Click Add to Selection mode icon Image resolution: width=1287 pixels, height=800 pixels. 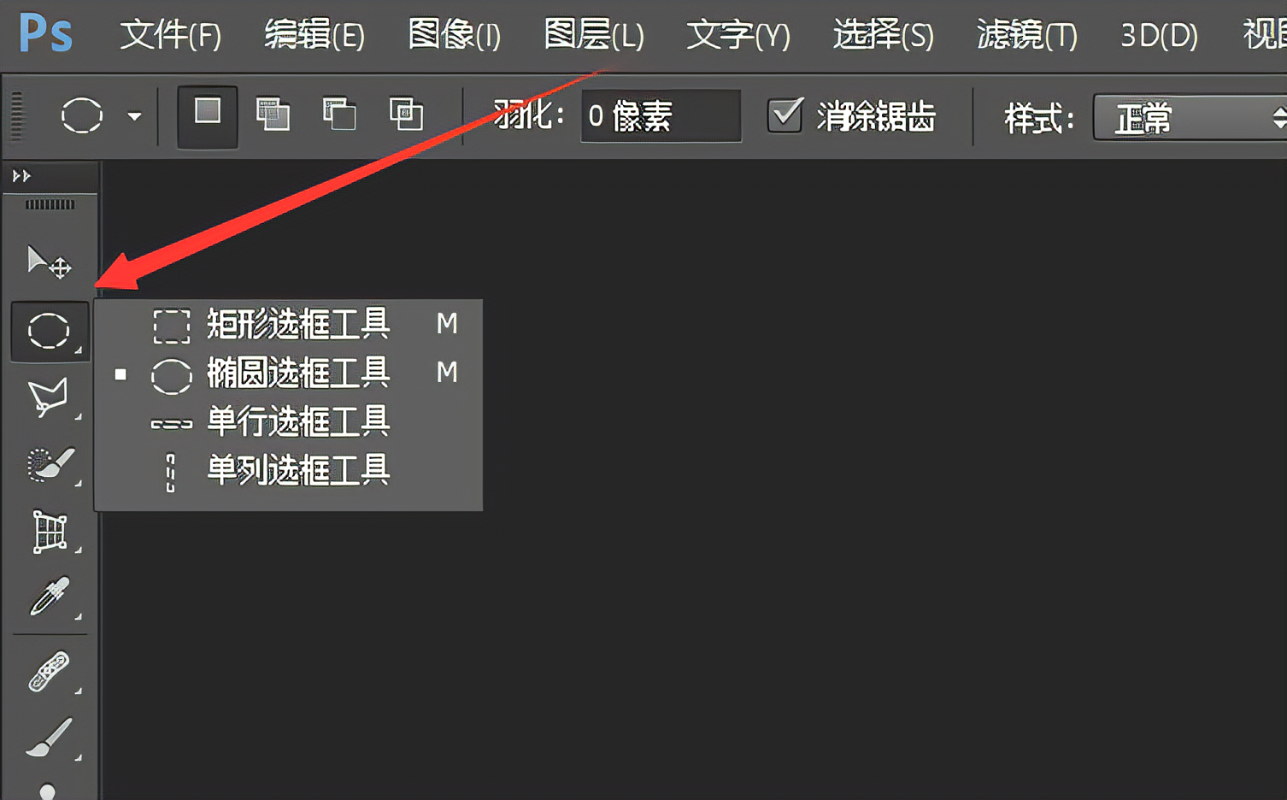273,115
